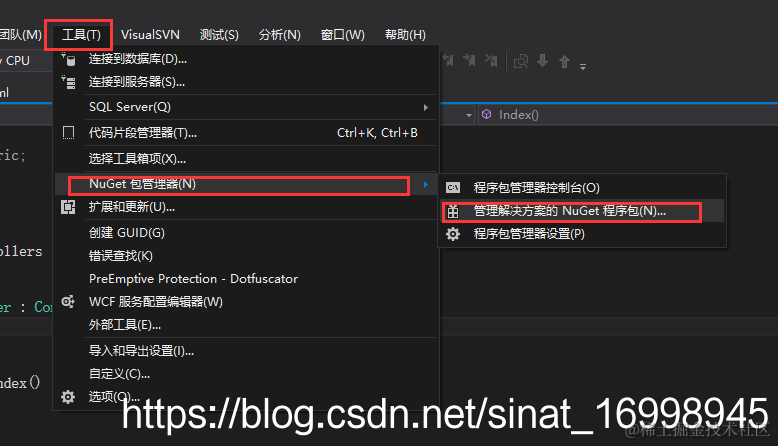Click the find-in-files toolbar icon
Viewport: 778px width, 446px height.
(x=521, y=62)
